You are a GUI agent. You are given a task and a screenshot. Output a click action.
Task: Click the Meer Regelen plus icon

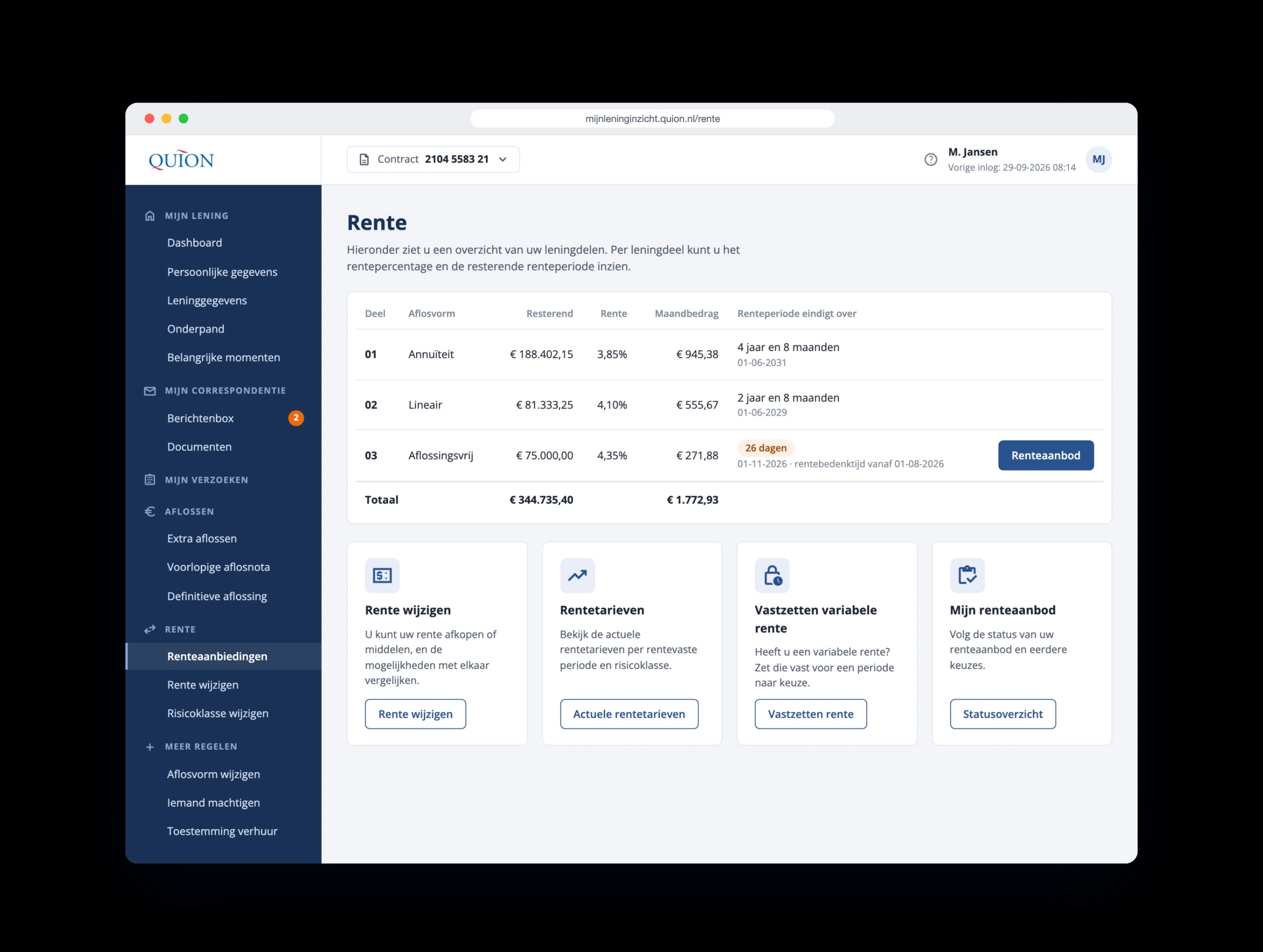(149, 747)
